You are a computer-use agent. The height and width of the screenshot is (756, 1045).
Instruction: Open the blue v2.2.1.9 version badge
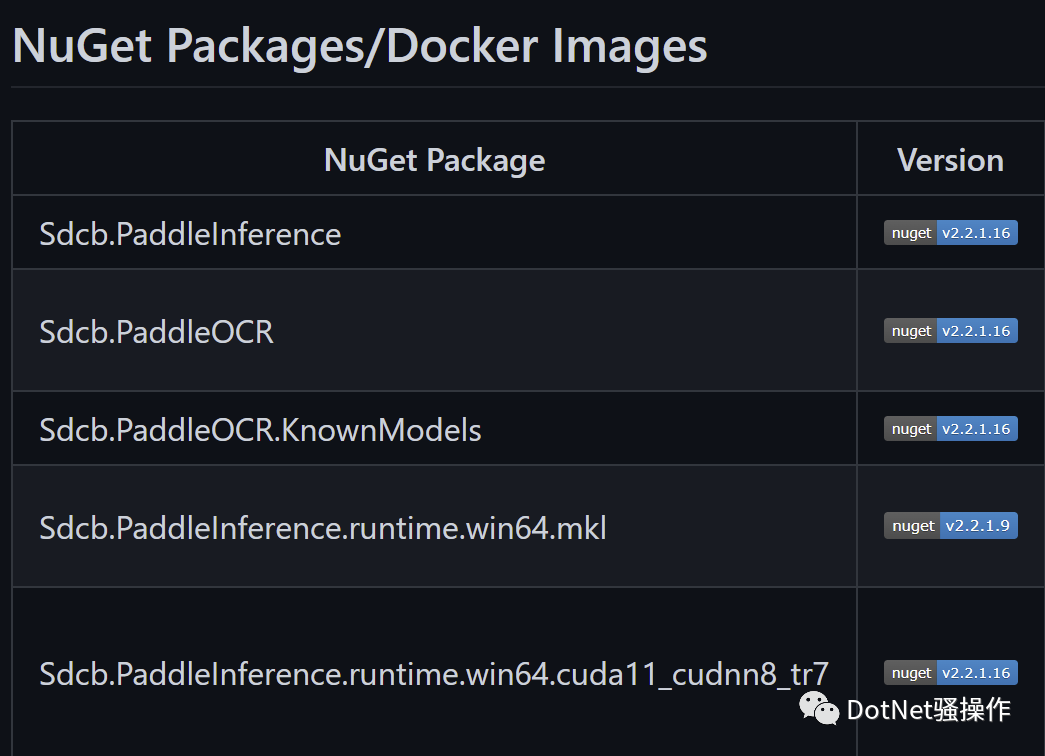pyautogui.click(x=979, y=525)
